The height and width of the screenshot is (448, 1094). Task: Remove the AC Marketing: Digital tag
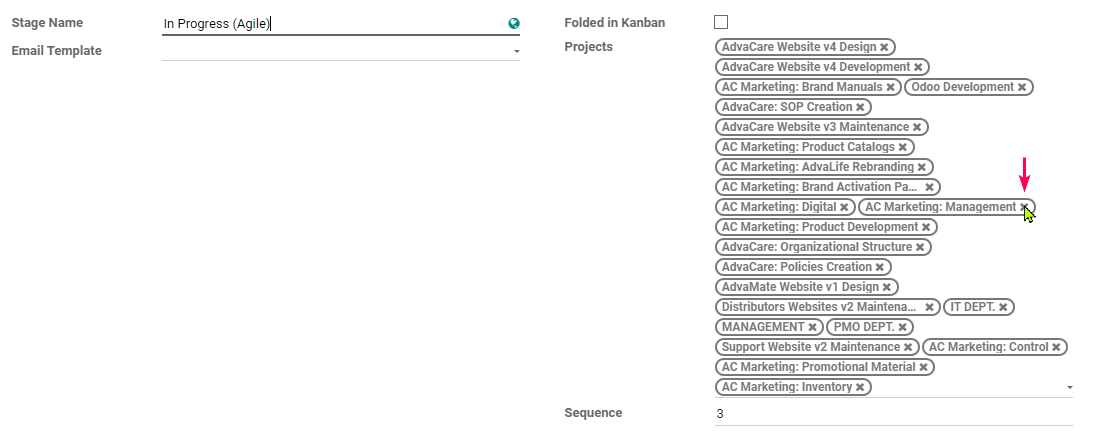[844, 207]
